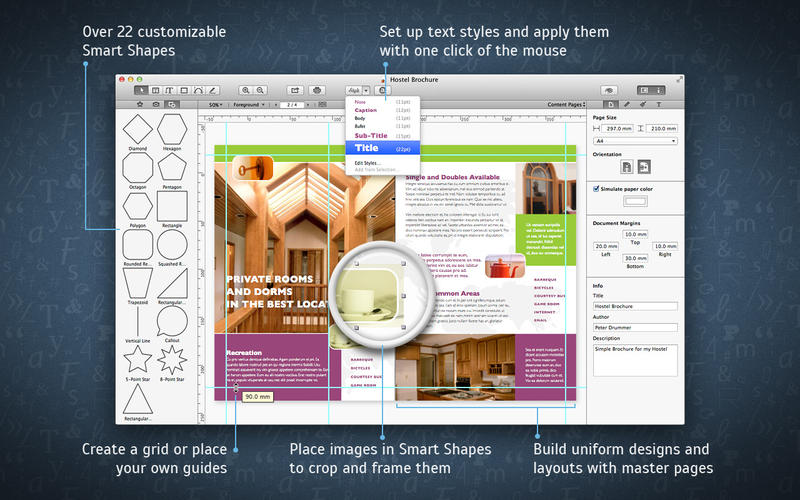800x500 pixels.
Task: Toggle the Simulate paper color checkbox
Action: click(597, 188)
